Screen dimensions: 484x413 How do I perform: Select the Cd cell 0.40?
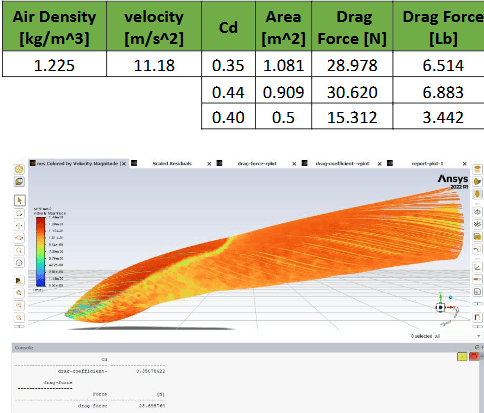pos(228,117)
